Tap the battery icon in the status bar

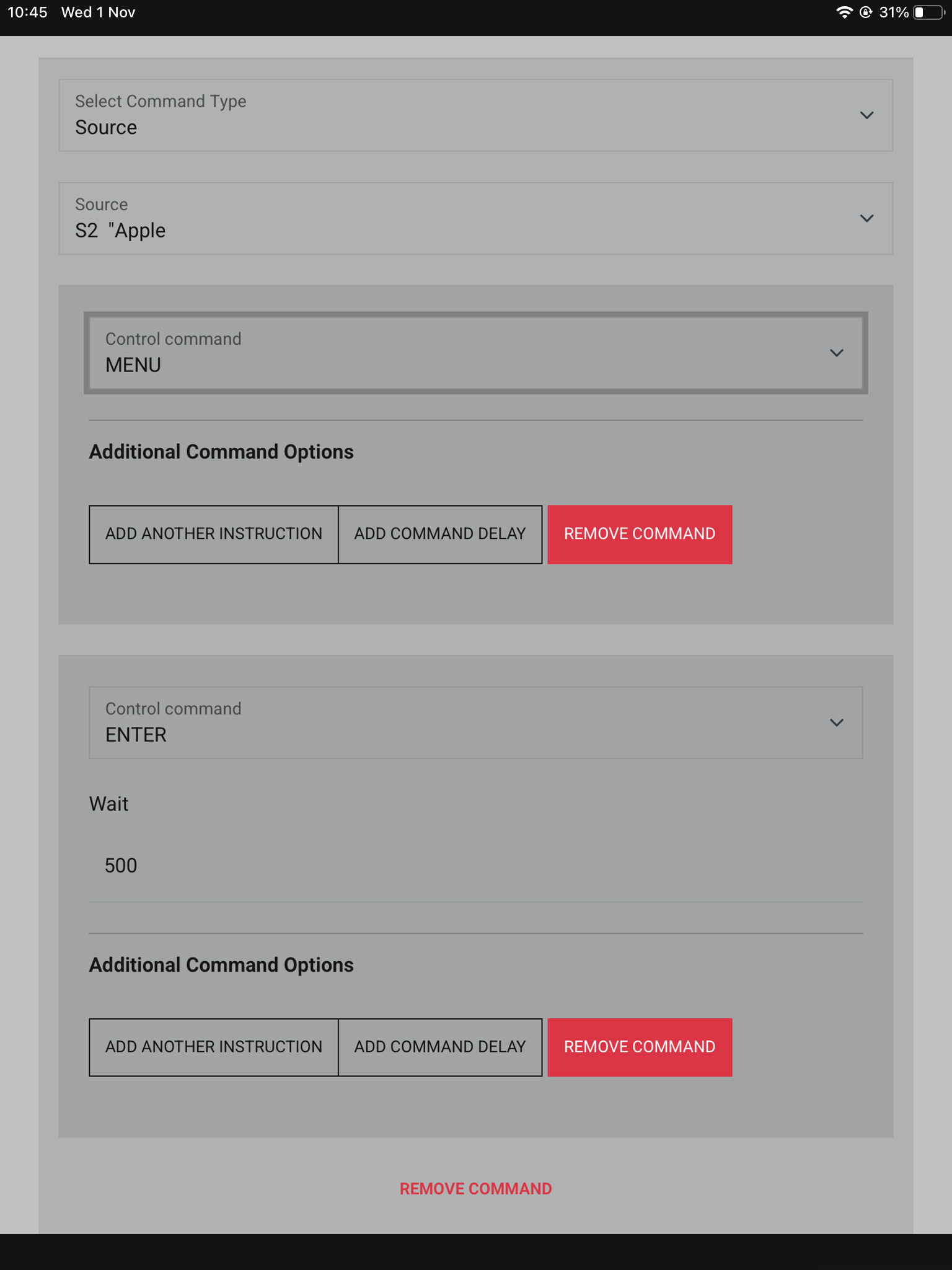click(928, 12)
